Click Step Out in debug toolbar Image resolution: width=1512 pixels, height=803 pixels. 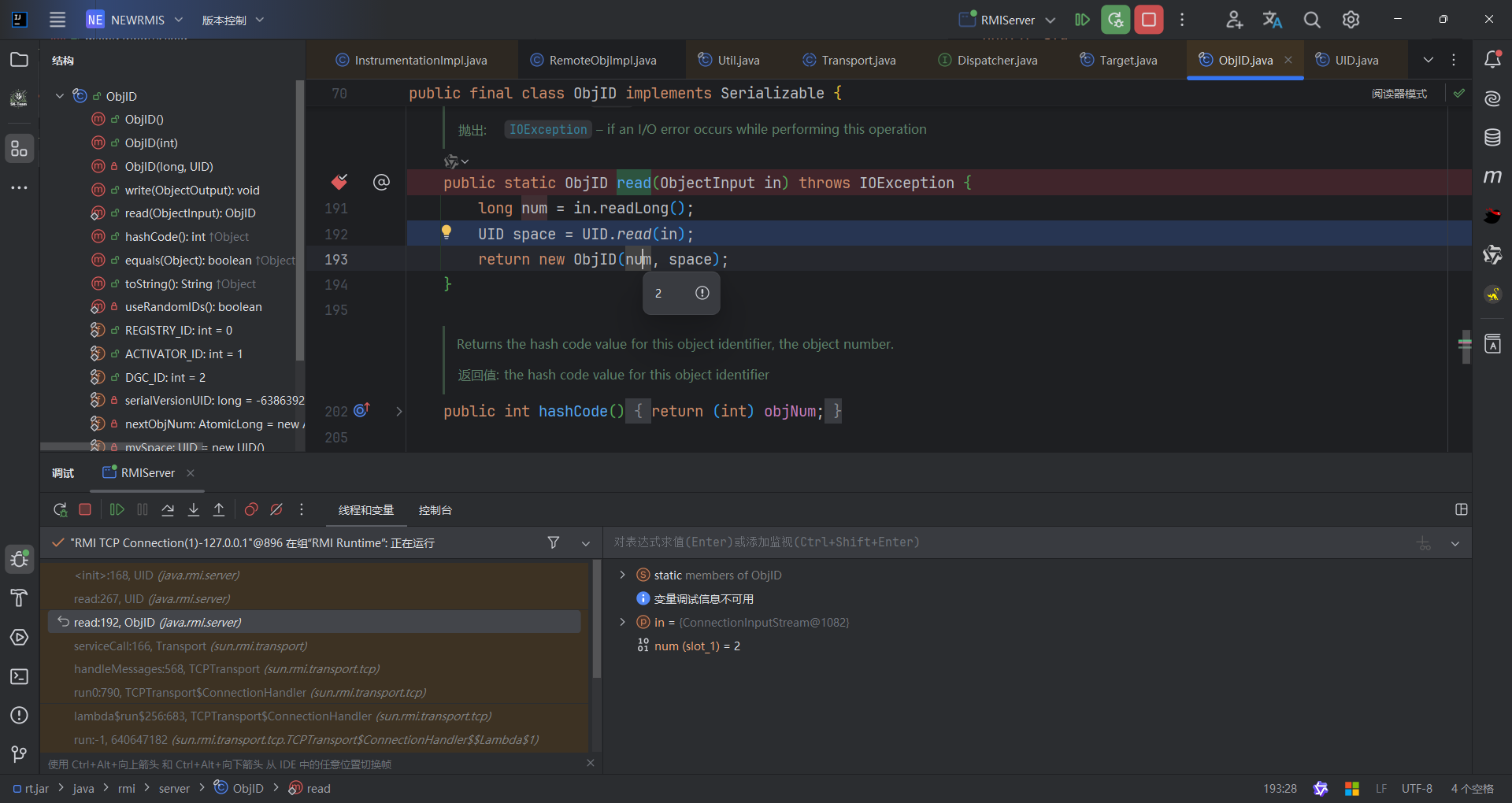click(219, 510)
